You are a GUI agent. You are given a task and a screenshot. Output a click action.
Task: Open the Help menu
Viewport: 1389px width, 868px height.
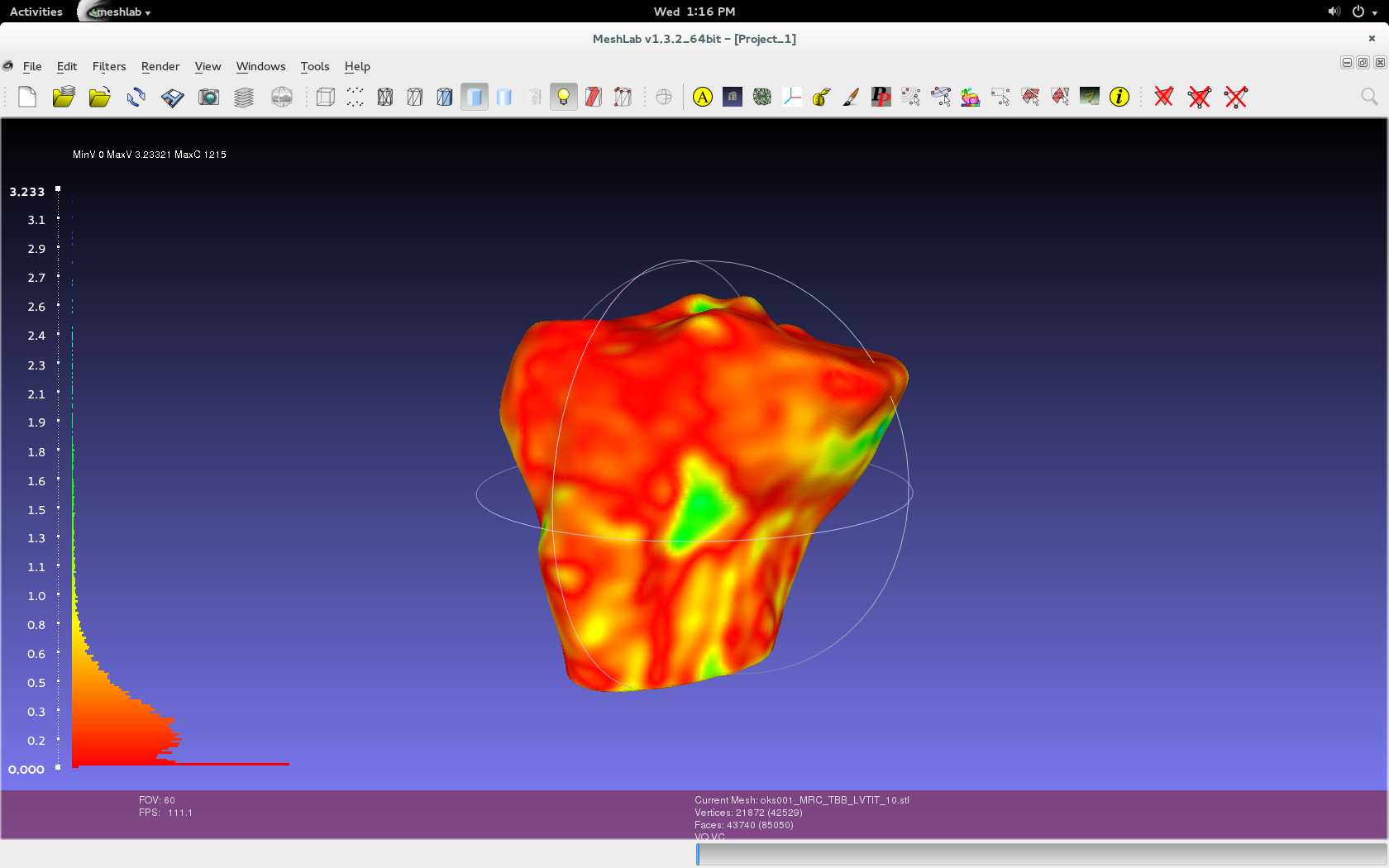(x=357, y=66)
